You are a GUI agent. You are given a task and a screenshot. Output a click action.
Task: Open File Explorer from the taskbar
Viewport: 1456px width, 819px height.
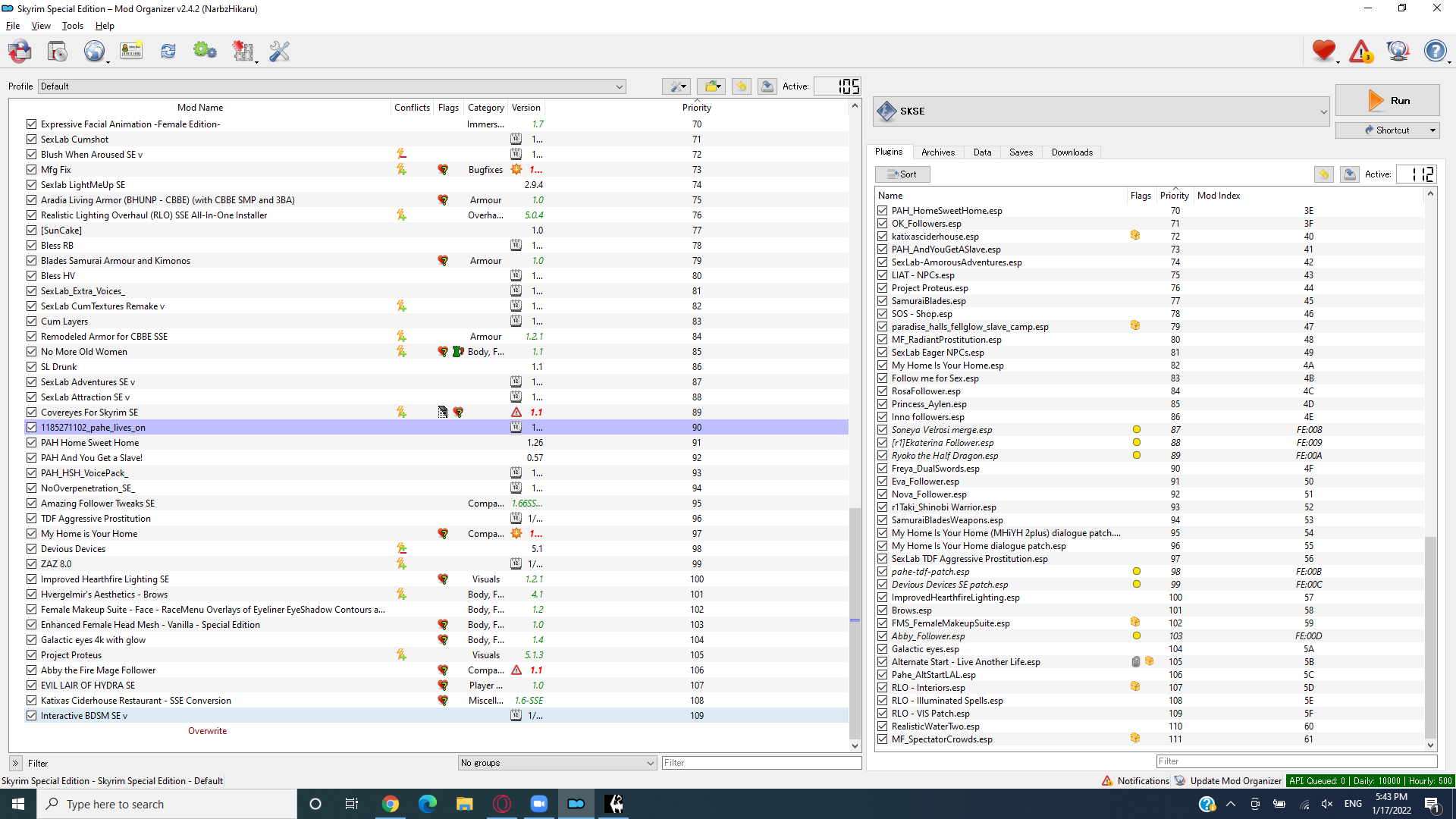pos(465,804)
